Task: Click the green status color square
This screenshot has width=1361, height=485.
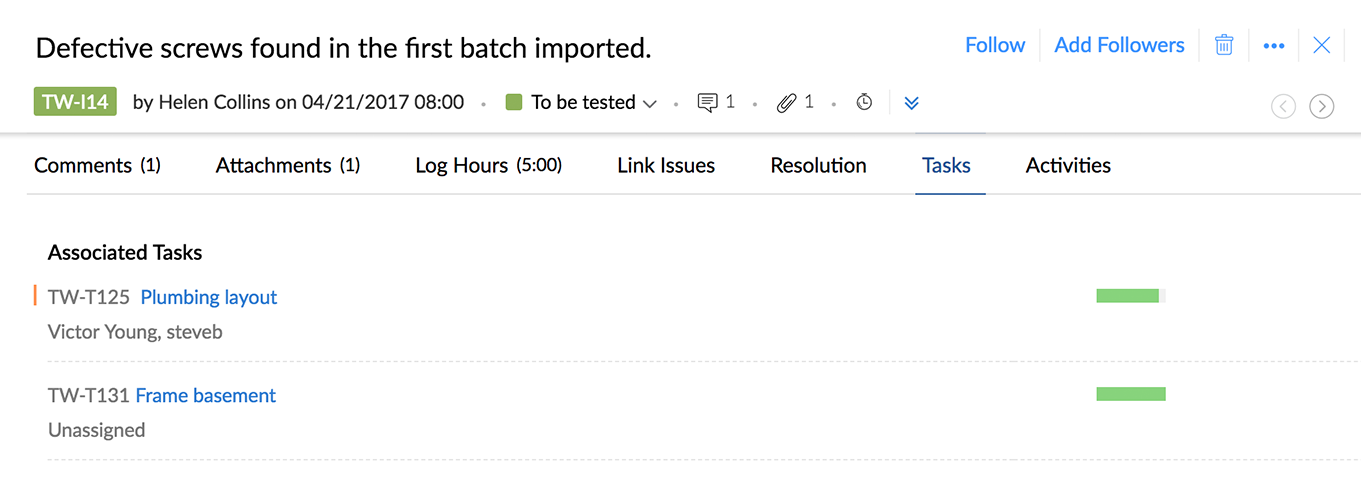Action: coord(514,102)
